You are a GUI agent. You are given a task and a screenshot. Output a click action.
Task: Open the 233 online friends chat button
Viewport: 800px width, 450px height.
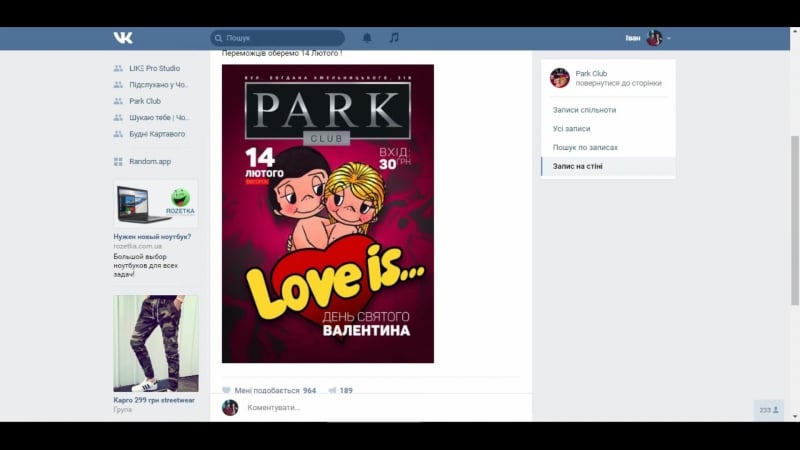768,410
